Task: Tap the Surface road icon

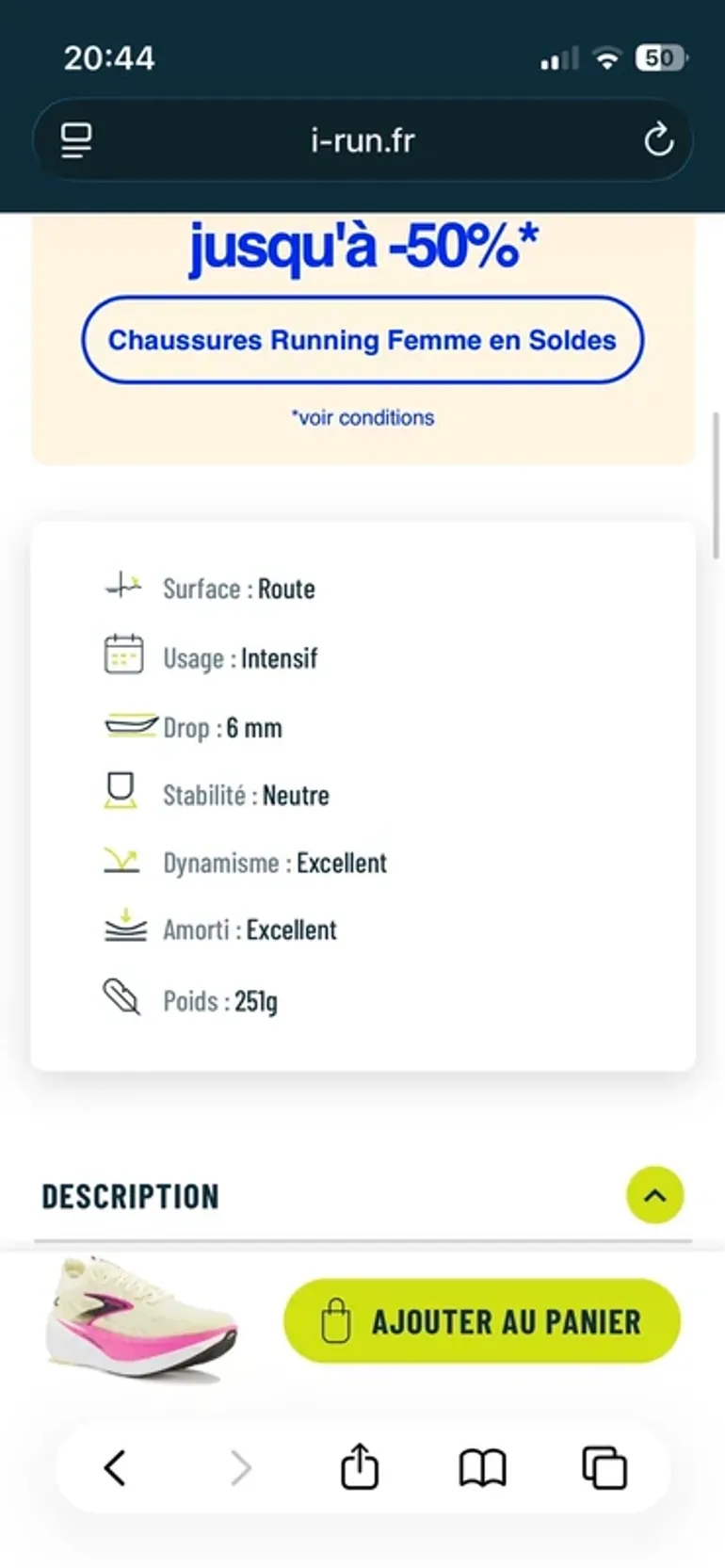Action: point(123,586)
